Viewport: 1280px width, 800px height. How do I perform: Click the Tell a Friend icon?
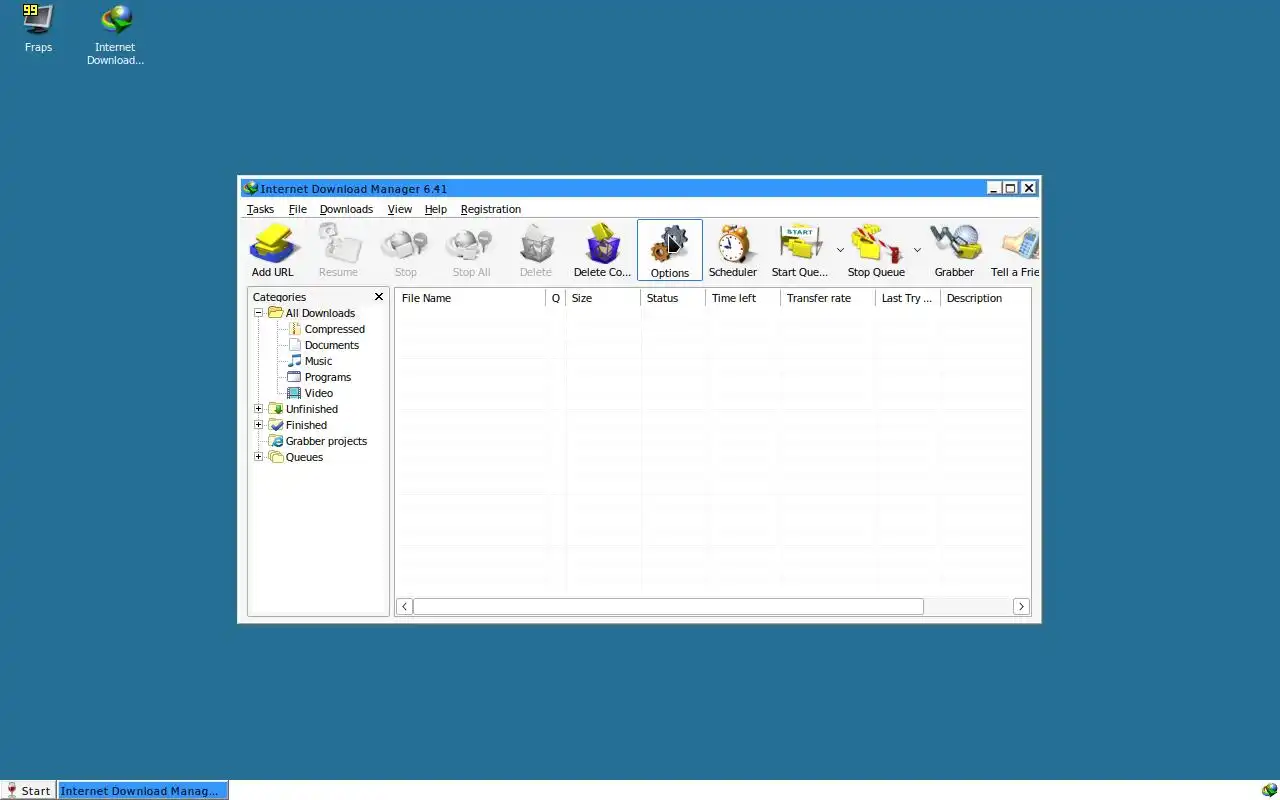point(1015,250)
